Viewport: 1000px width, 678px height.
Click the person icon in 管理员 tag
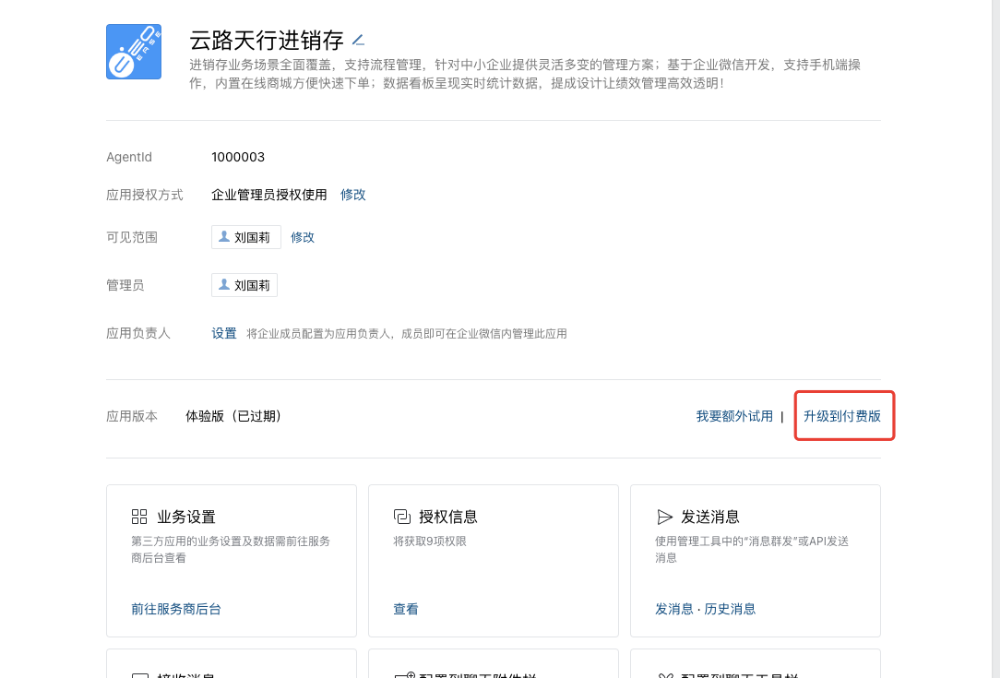point(224,284)
